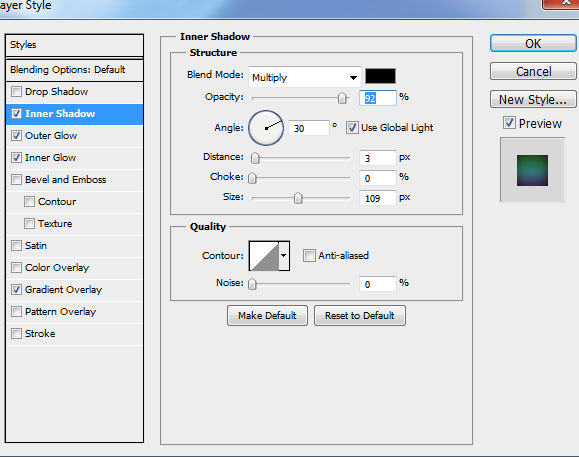Click the New Style... button
579x457 pixels.
[x=533, y=99]
